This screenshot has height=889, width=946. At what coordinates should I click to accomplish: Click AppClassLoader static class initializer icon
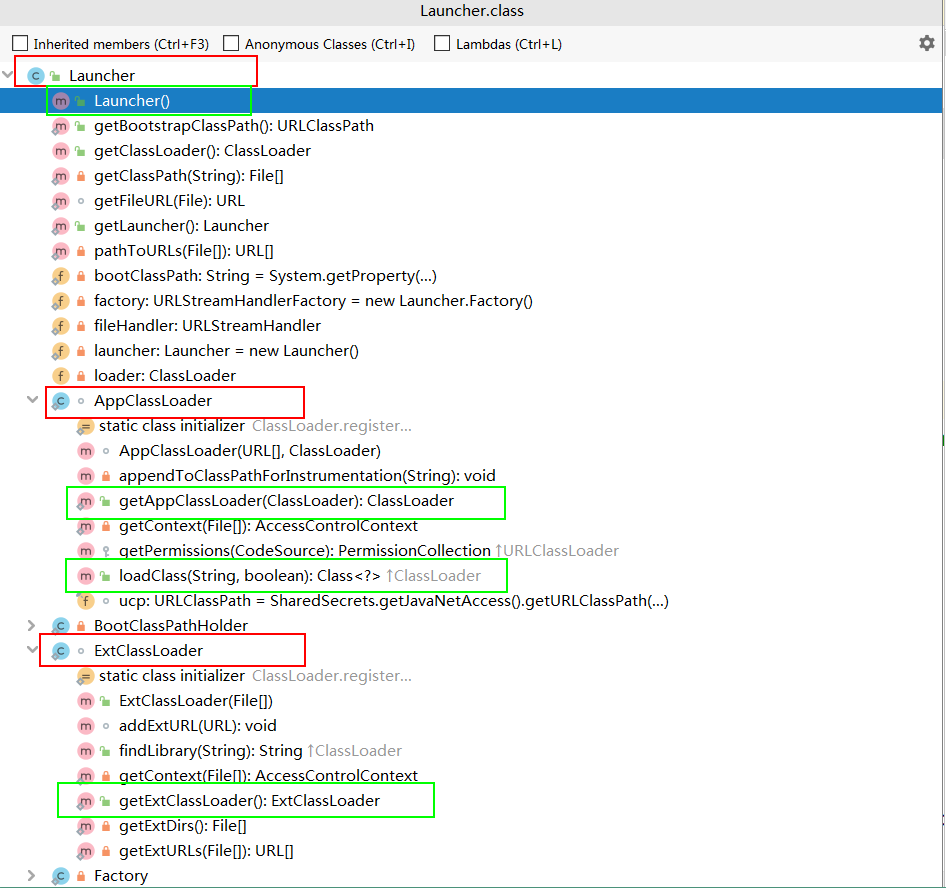pos(85,426)
